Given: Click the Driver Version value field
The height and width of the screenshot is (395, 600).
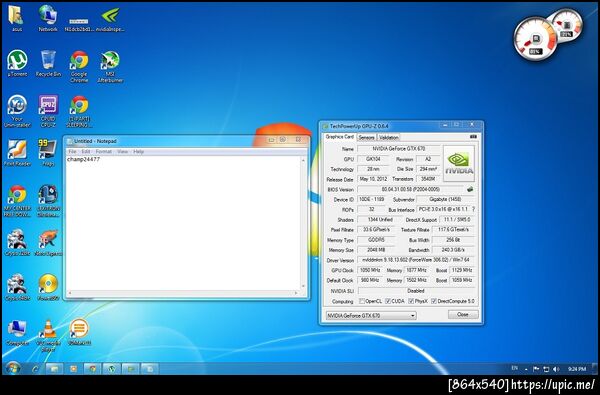Looking at the screenshot, I should 416,260.
